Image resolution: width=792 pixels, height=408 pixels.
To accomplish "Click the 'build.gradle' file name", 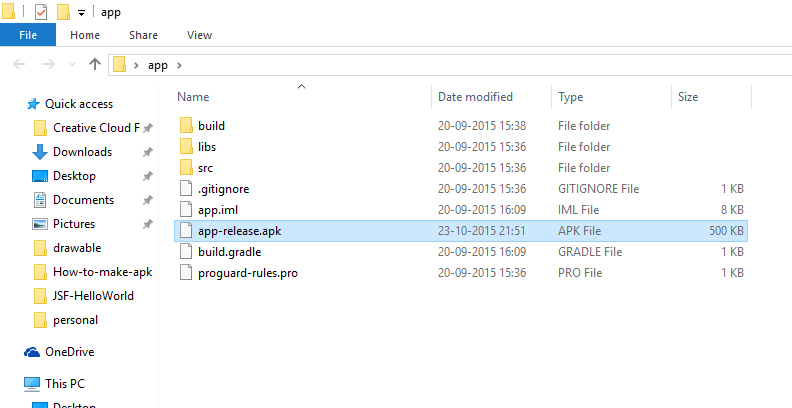I will pos(229,251).
